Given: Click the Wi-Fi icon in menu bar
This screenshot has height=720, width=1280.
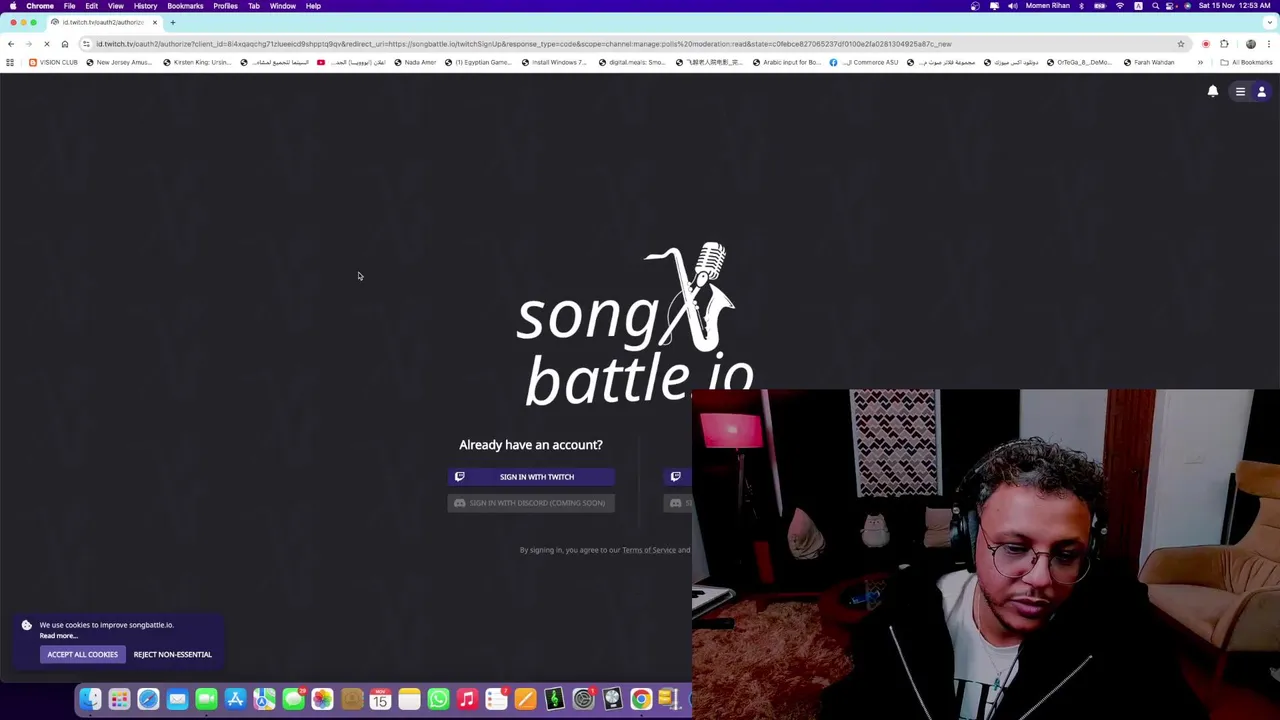Looking at the screenshot, I should click(x=1119, y=6).
